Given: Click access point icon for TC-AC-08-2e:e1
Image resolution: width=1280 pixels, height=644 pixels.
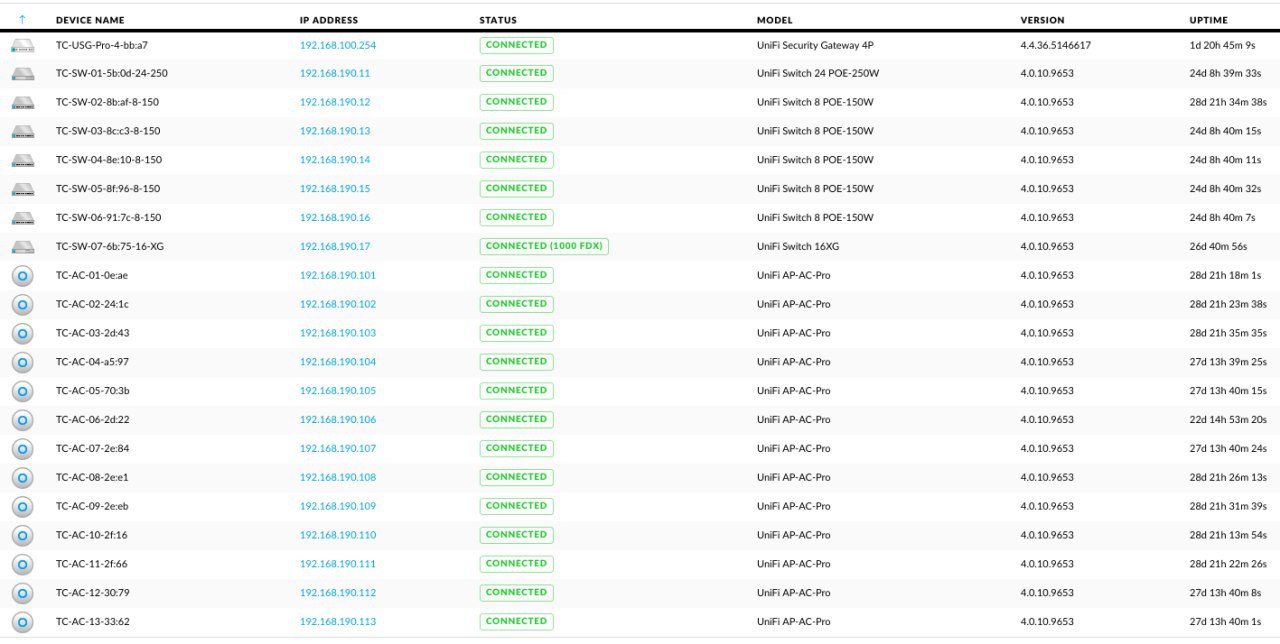Looking at the screenshot, I should point(22,478).
